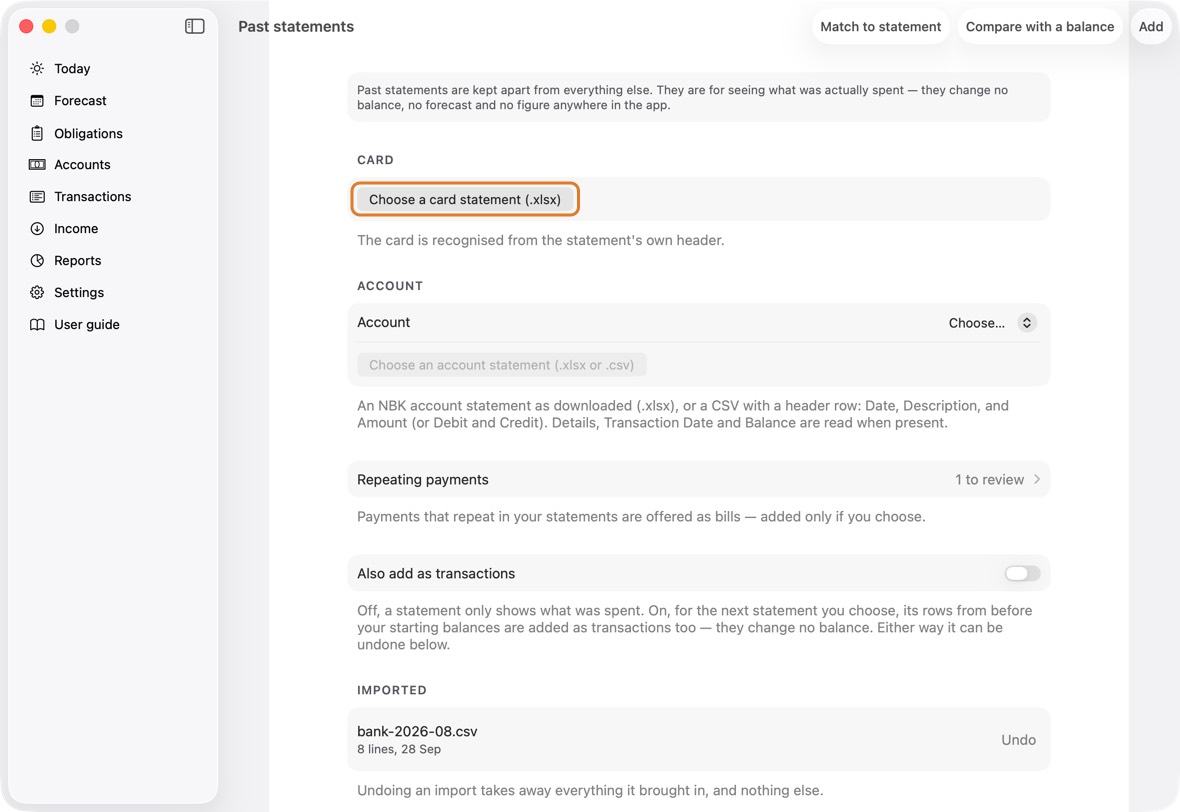Click the Today sun icon
The height and width of the screenshot is (812, 1180).
pos(37,68)
